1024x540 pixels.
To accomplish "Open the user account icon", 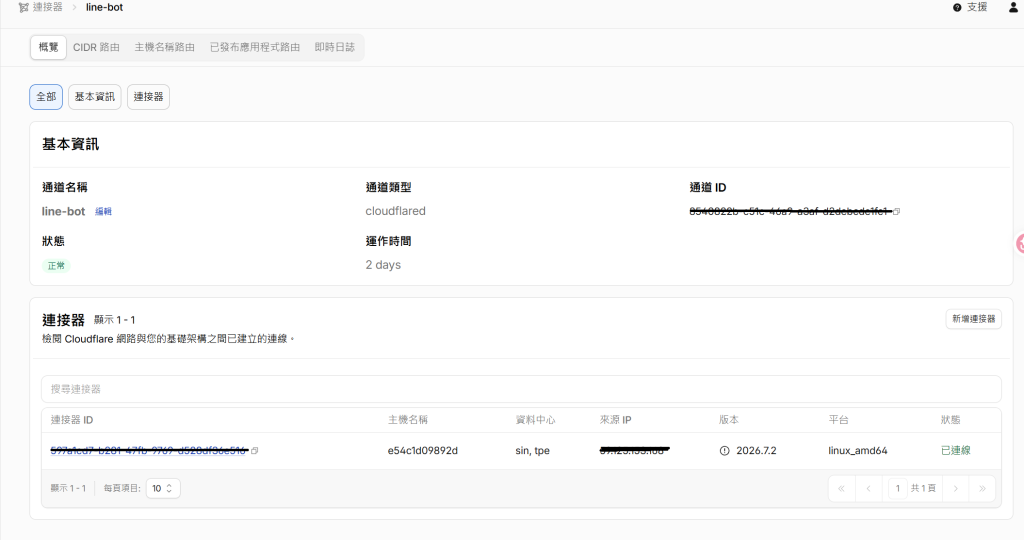I will tap(1014, 7).
